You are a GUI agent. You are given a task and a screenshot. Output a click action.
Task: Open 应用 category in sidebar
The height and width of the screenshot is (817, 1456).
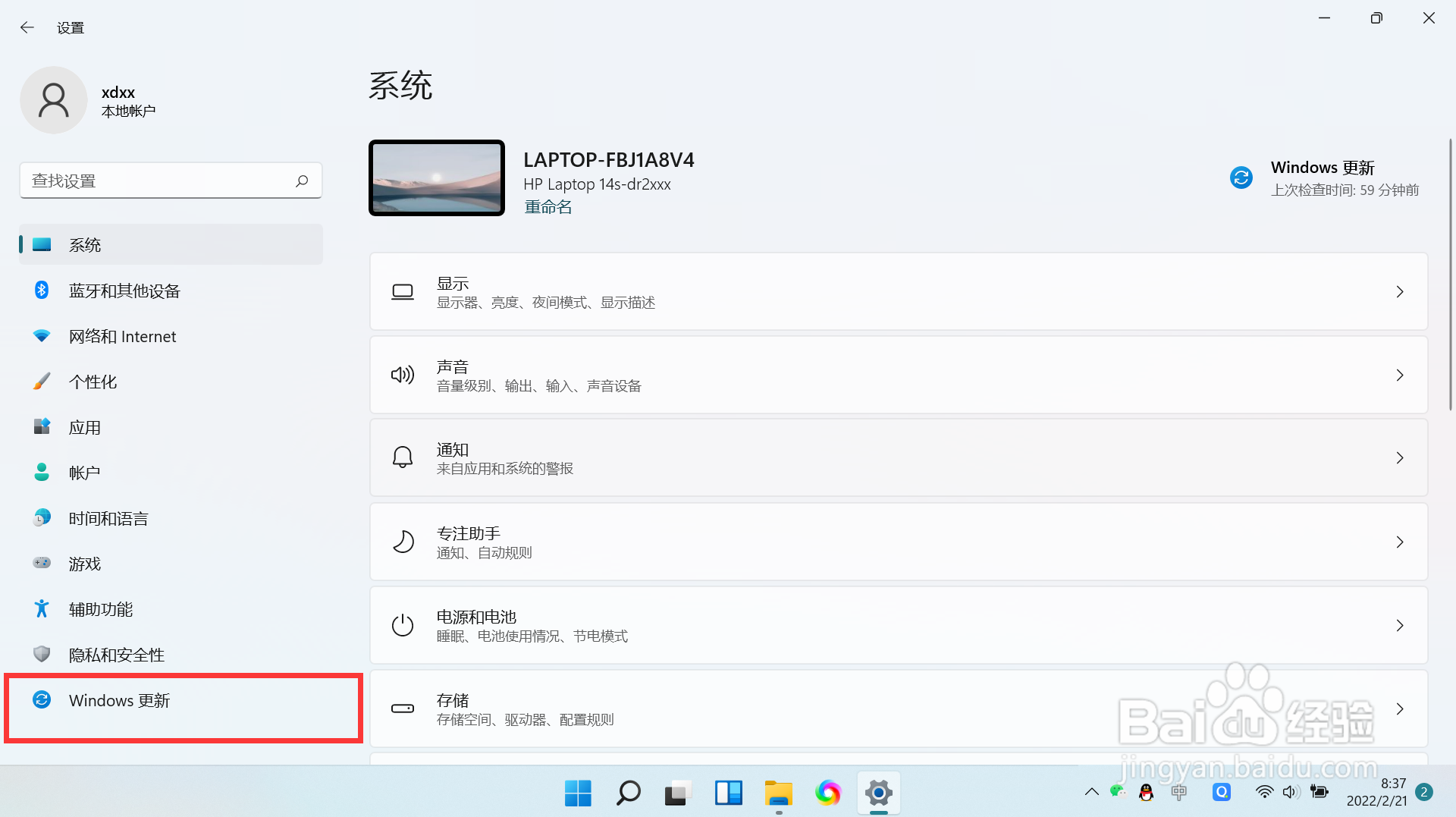pyautogui.click(x=171, y=427)
